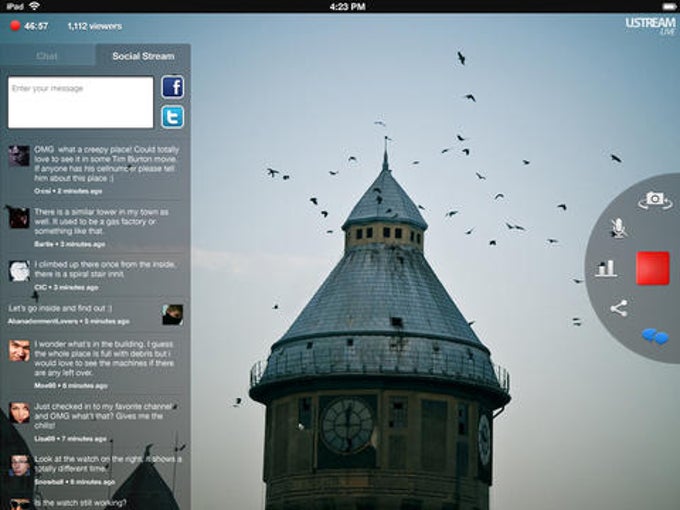The height and width of the screenshot is (510, 680).
Task: Click the 'Enter your message' text box
Action: point(81,102)
